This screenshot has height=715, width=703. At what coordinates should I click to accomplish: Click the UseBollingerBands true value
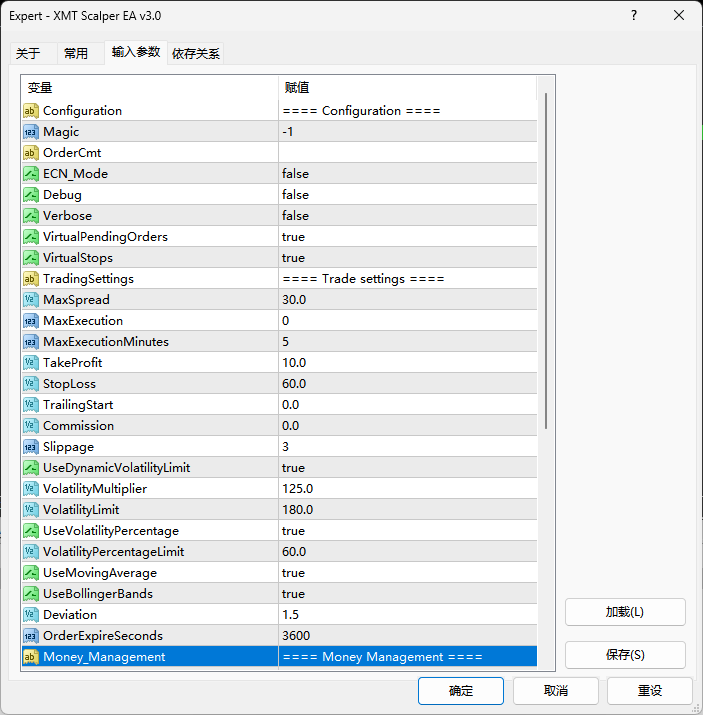coord(293,594)
